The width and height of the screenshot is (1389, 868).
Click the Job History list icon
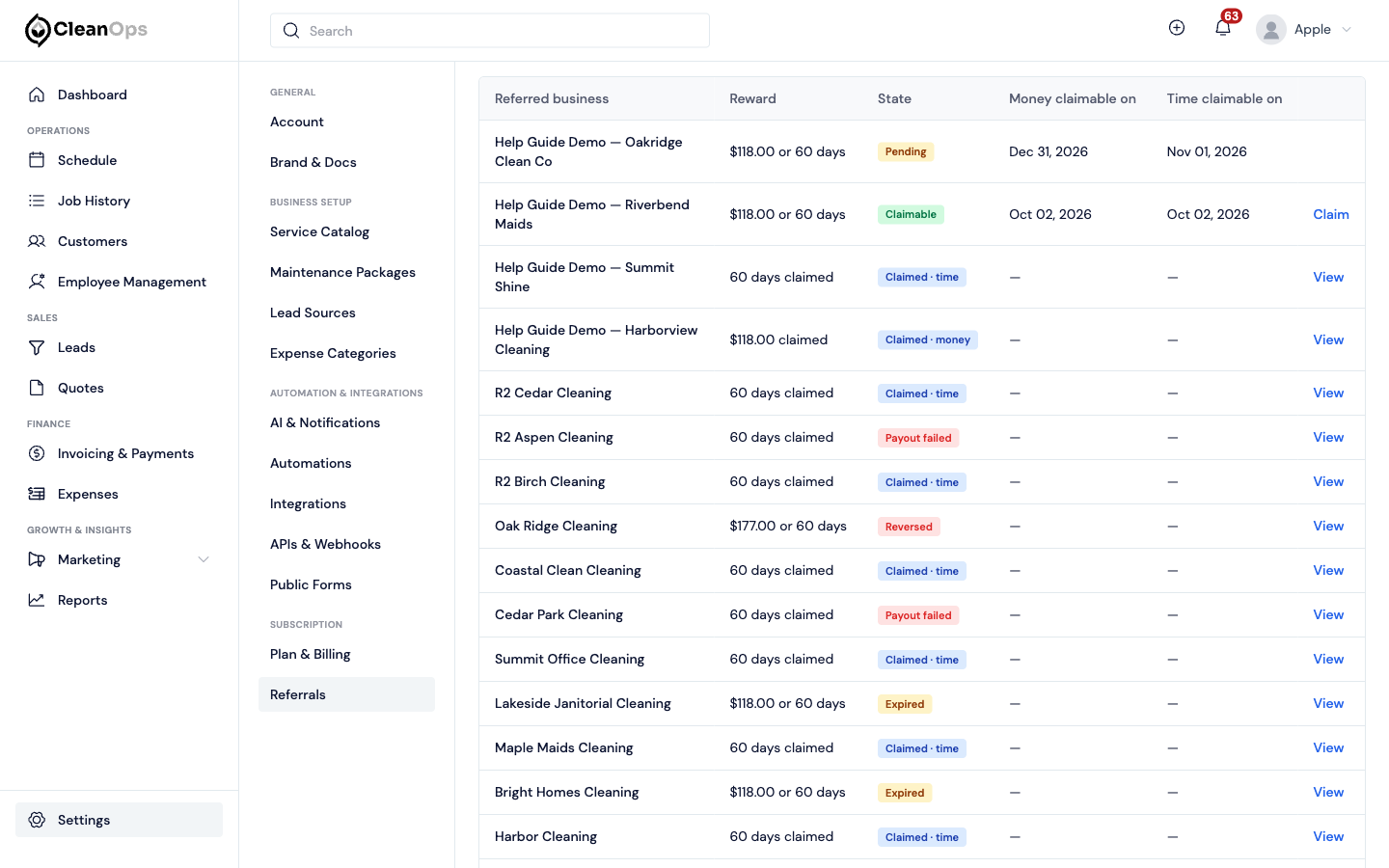click(x=37, y=201)
